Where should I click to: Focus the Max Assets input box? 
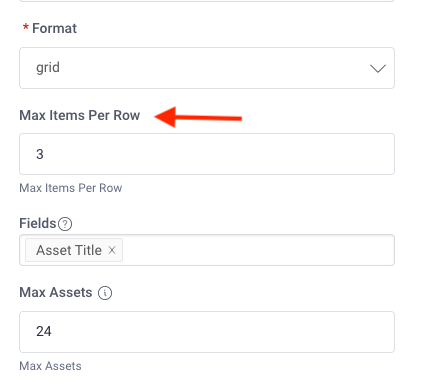(x=207, y=332)
